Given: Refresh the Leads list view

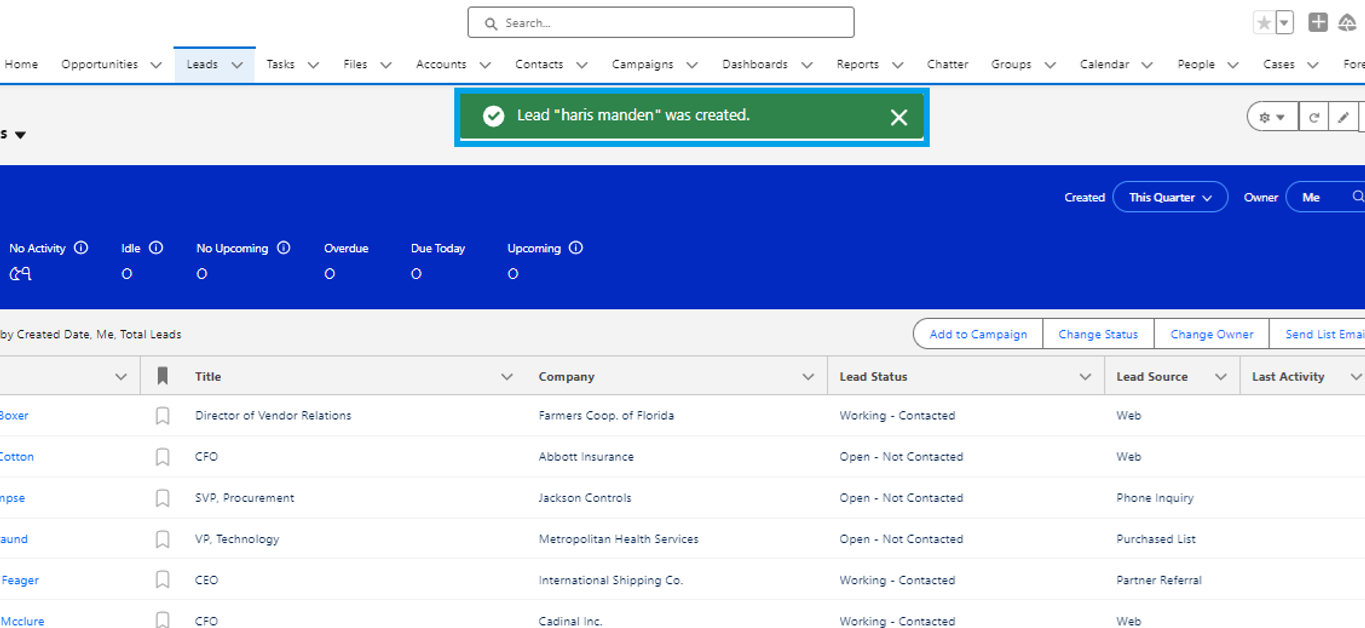Looking at the screenshot, I should pos(1314,116).
